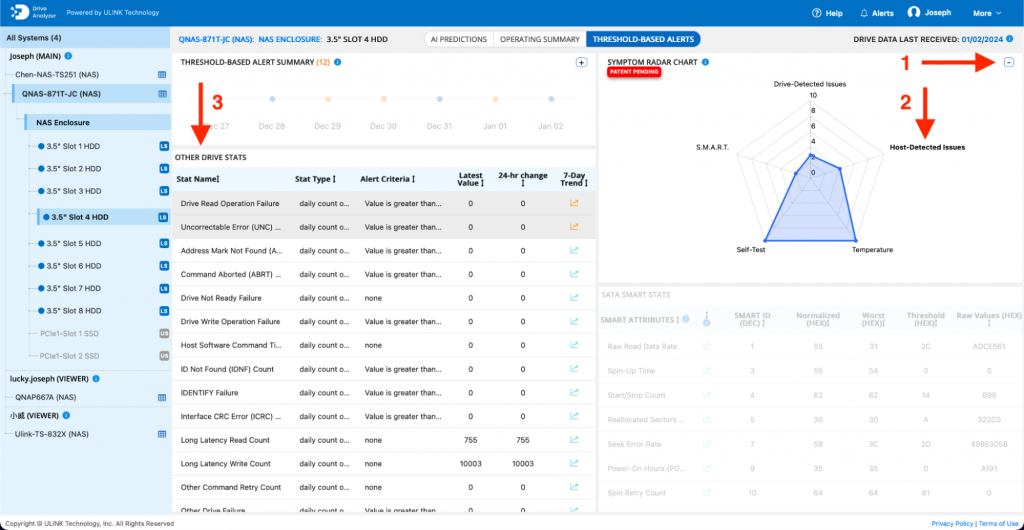This screenshot has height=530, width=1024.
Task: Collapse the Symptom Radar Chart panel
Action: [1009, 62]
